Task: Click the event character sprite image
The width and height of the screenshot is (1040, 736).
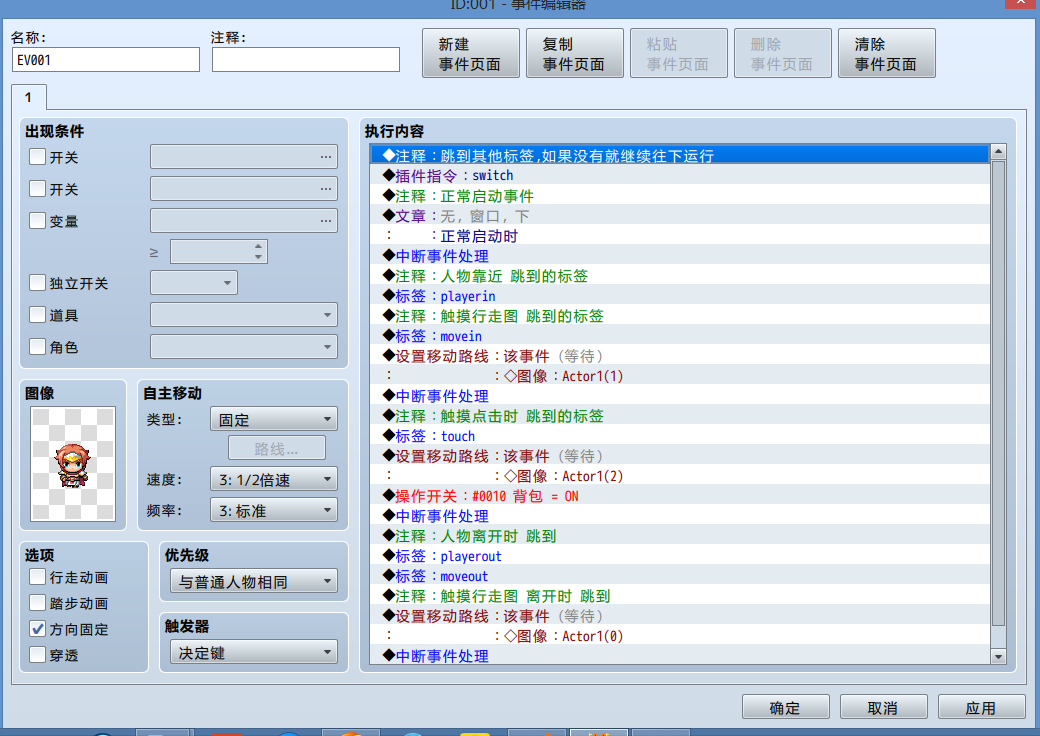Action: pyautogui.click(x=73, y=464)
